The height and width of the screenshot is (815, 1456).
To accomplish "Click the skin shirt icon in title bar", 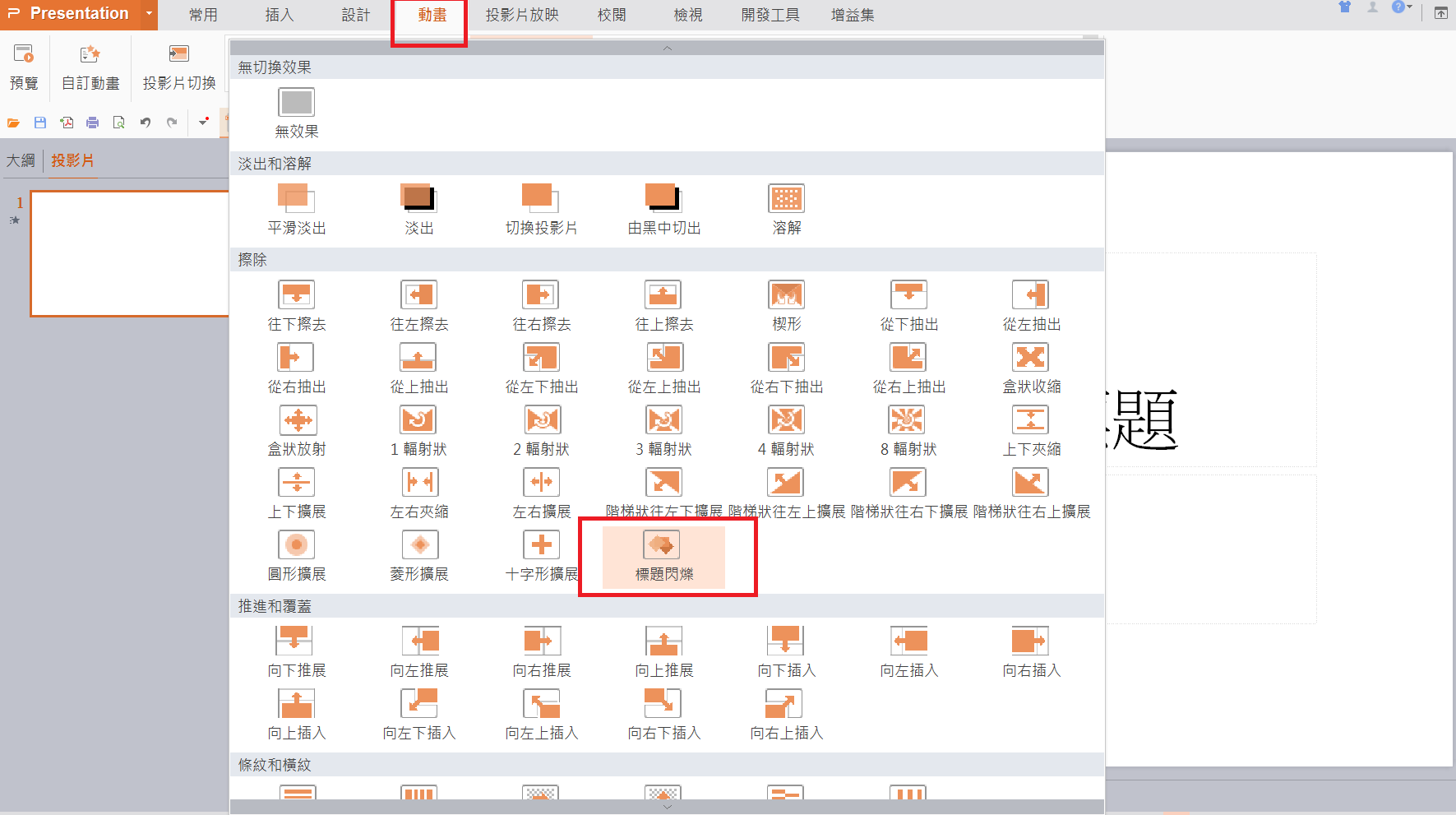I will click(1345, 7).
